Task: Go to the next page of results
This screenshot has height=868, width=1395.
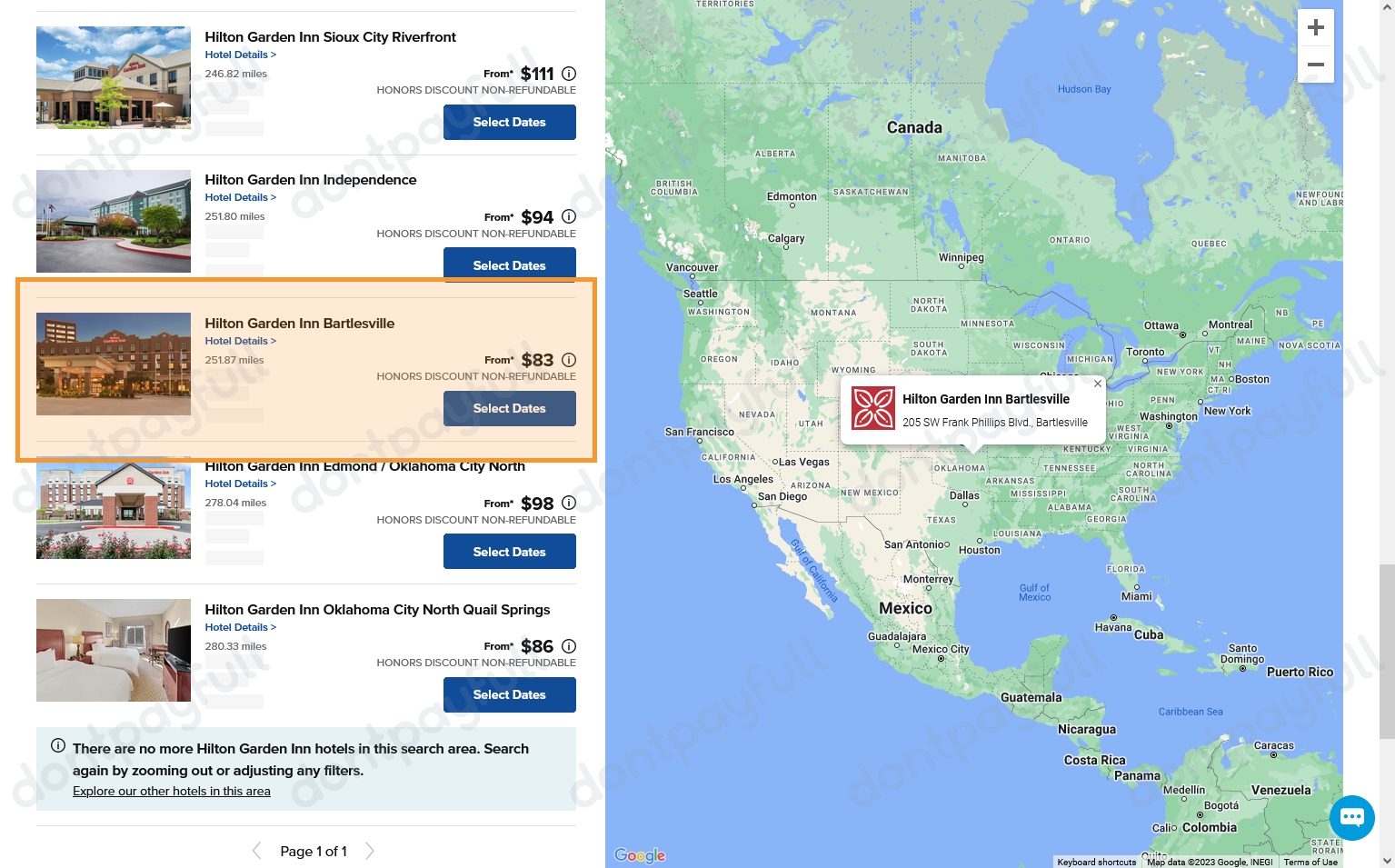Action: pos(370,851)
